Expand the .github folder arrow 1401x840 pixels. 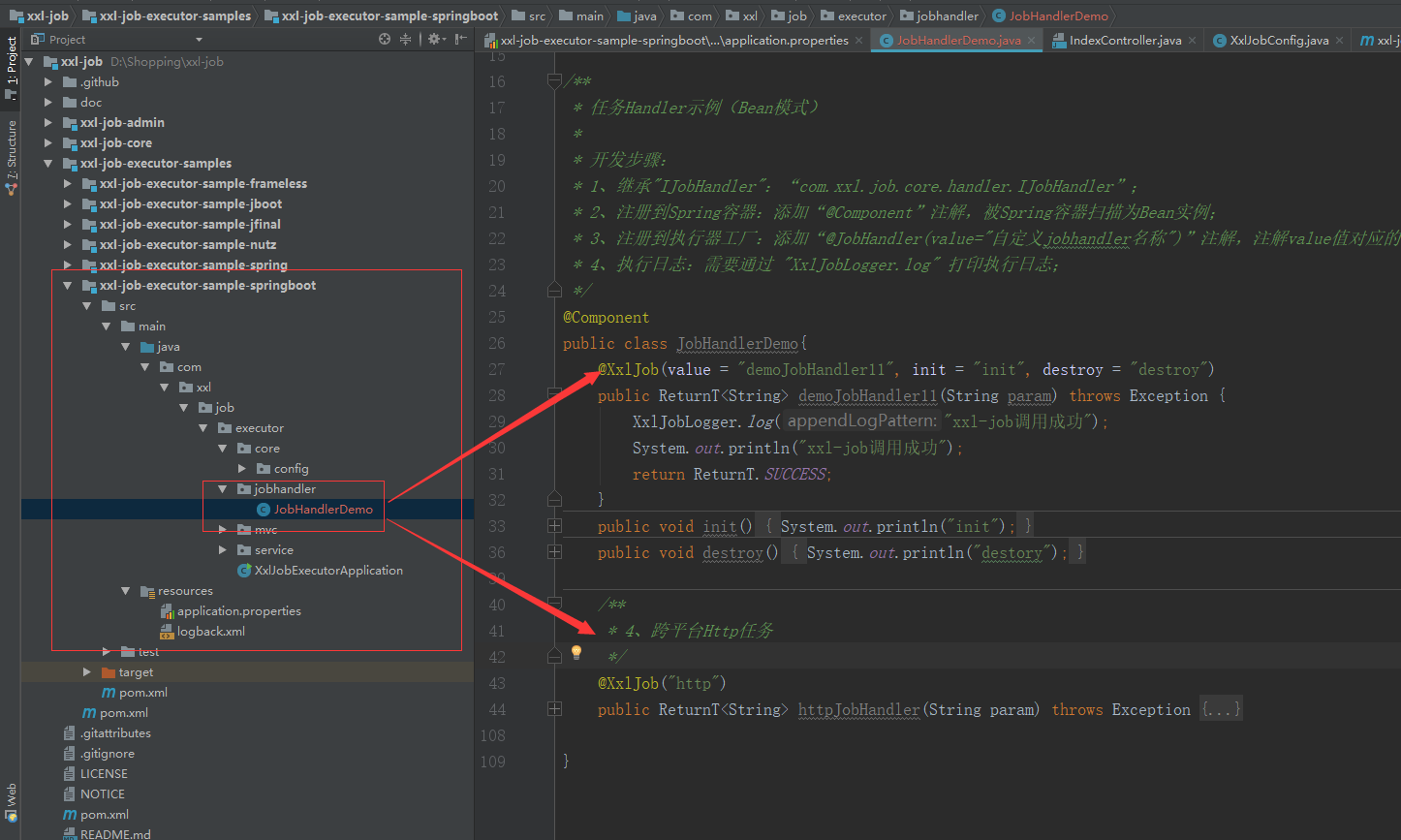pos(48,82)
